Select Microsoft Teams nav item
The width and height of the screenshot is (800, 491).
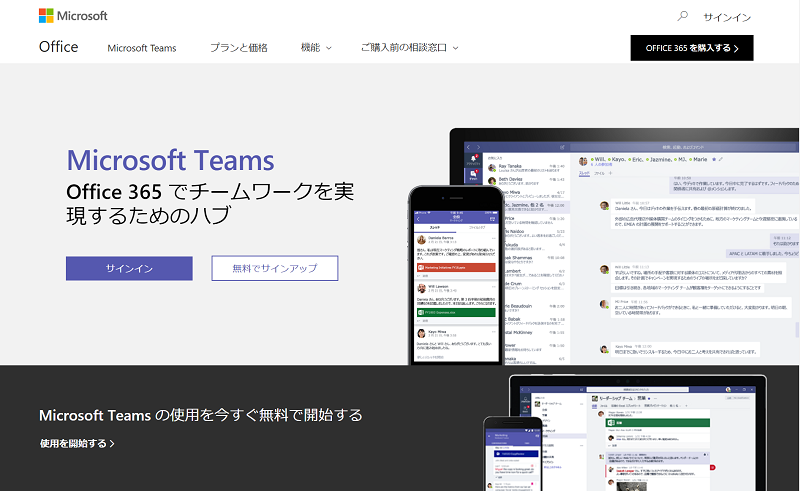tap(142, 48)
